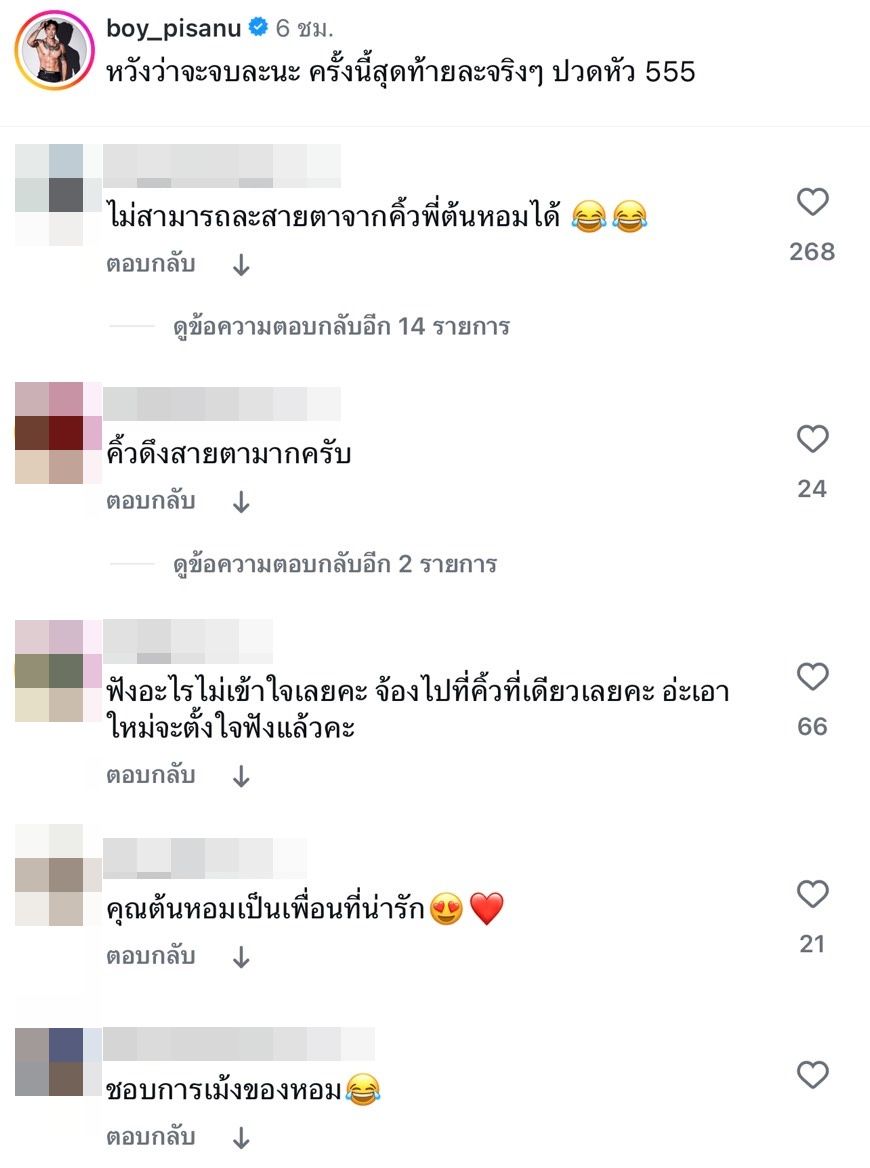Click down arrow under second comment

[x=241, y=502]
